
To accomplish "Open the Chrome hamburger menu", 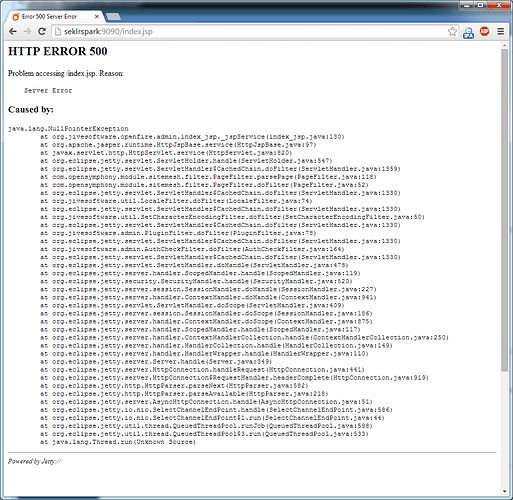I will 501,31.
